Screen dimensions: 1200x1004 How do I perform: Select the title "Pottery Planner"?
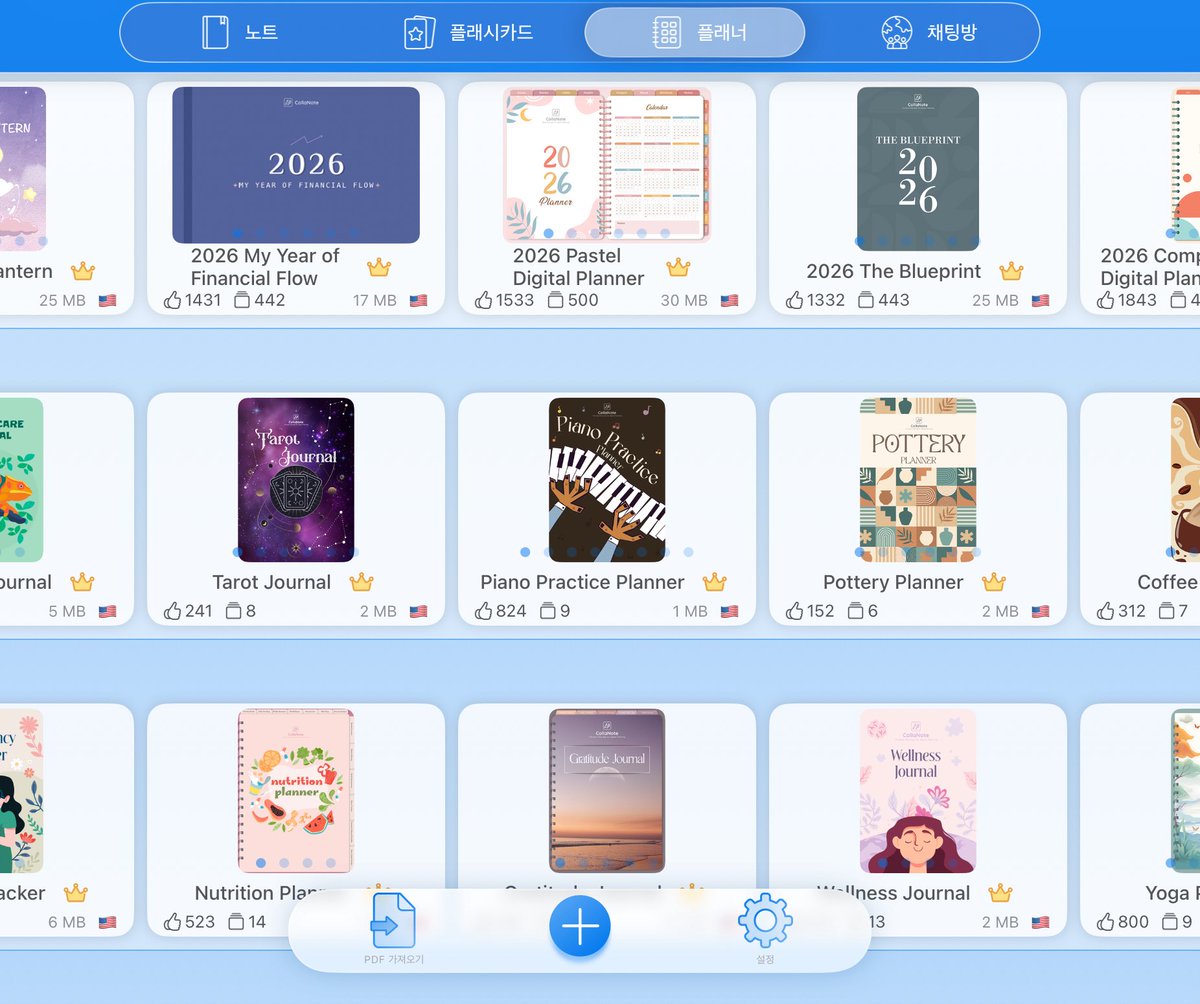coord(893,582)
